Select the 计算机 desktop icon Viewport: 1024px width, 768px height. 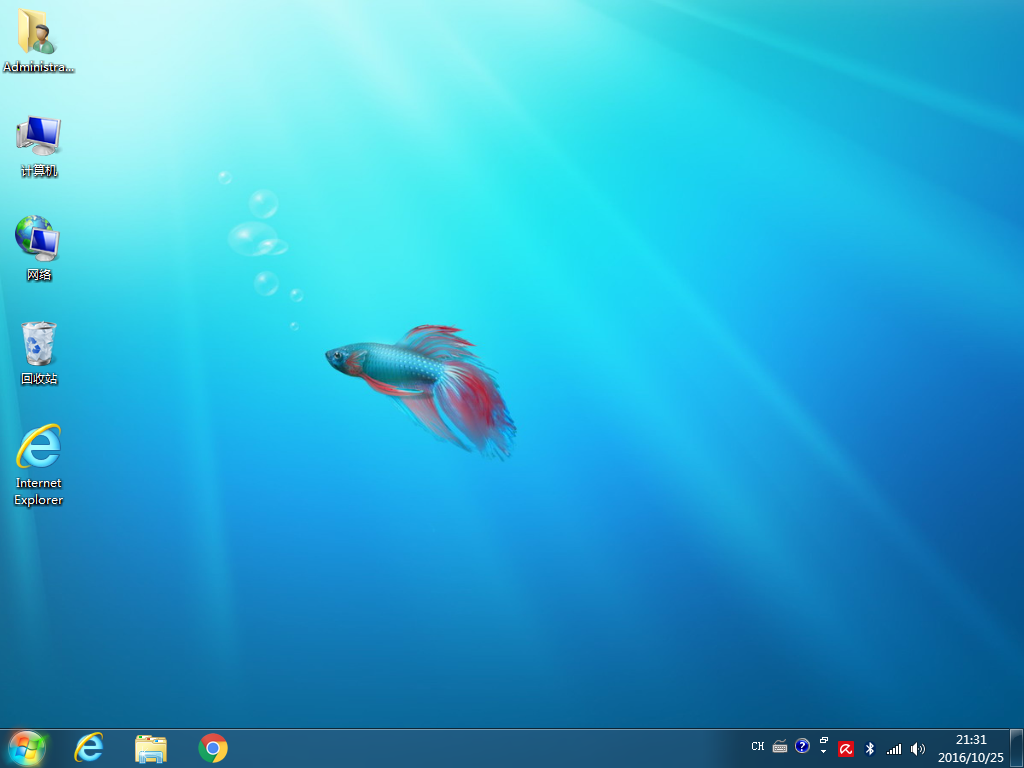point(39,146)
